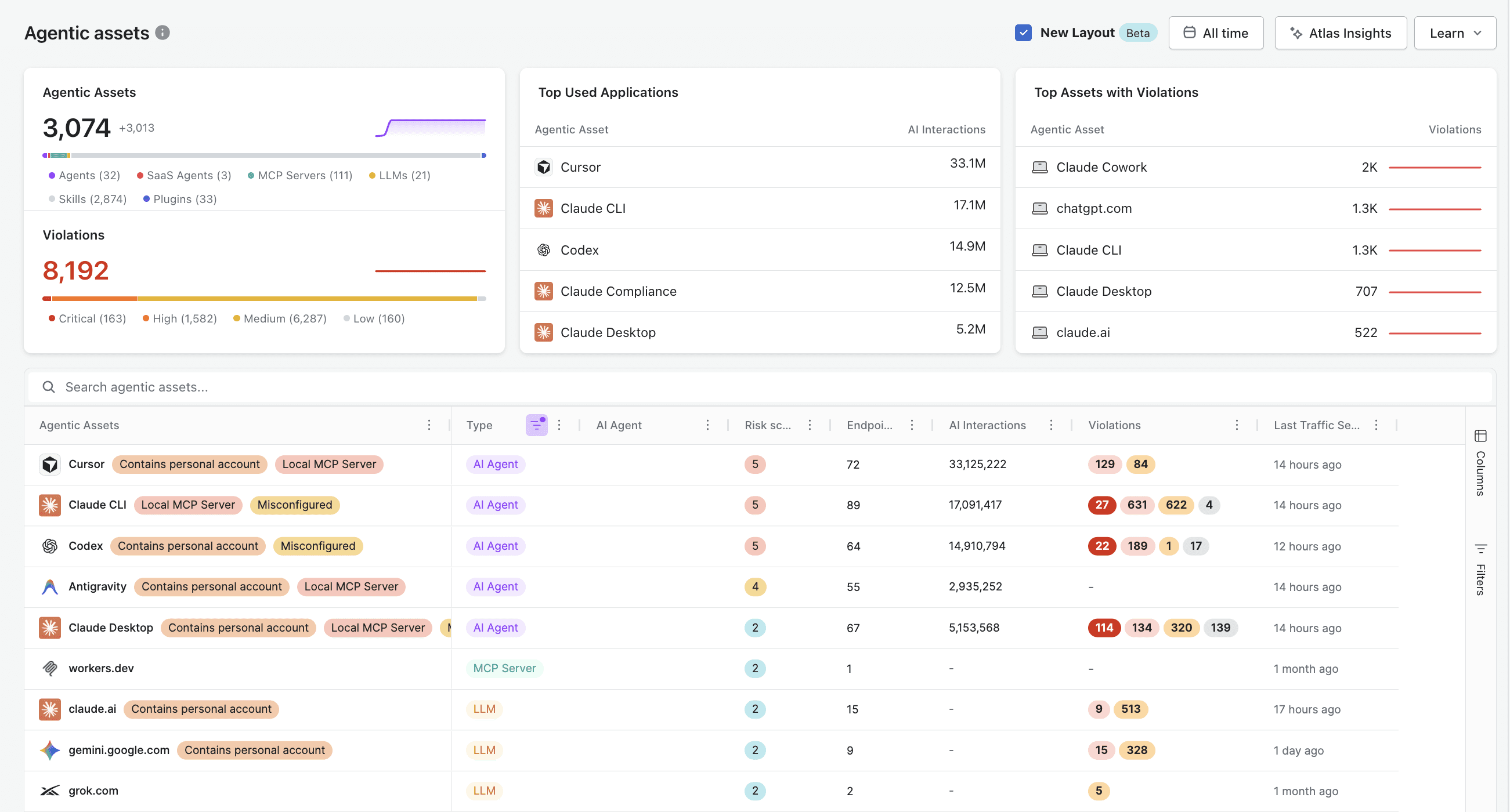The width and height of the screenshot is (1510, 812).
Task: Click the 3,074 agentic assets total
Action: point(76,128)
